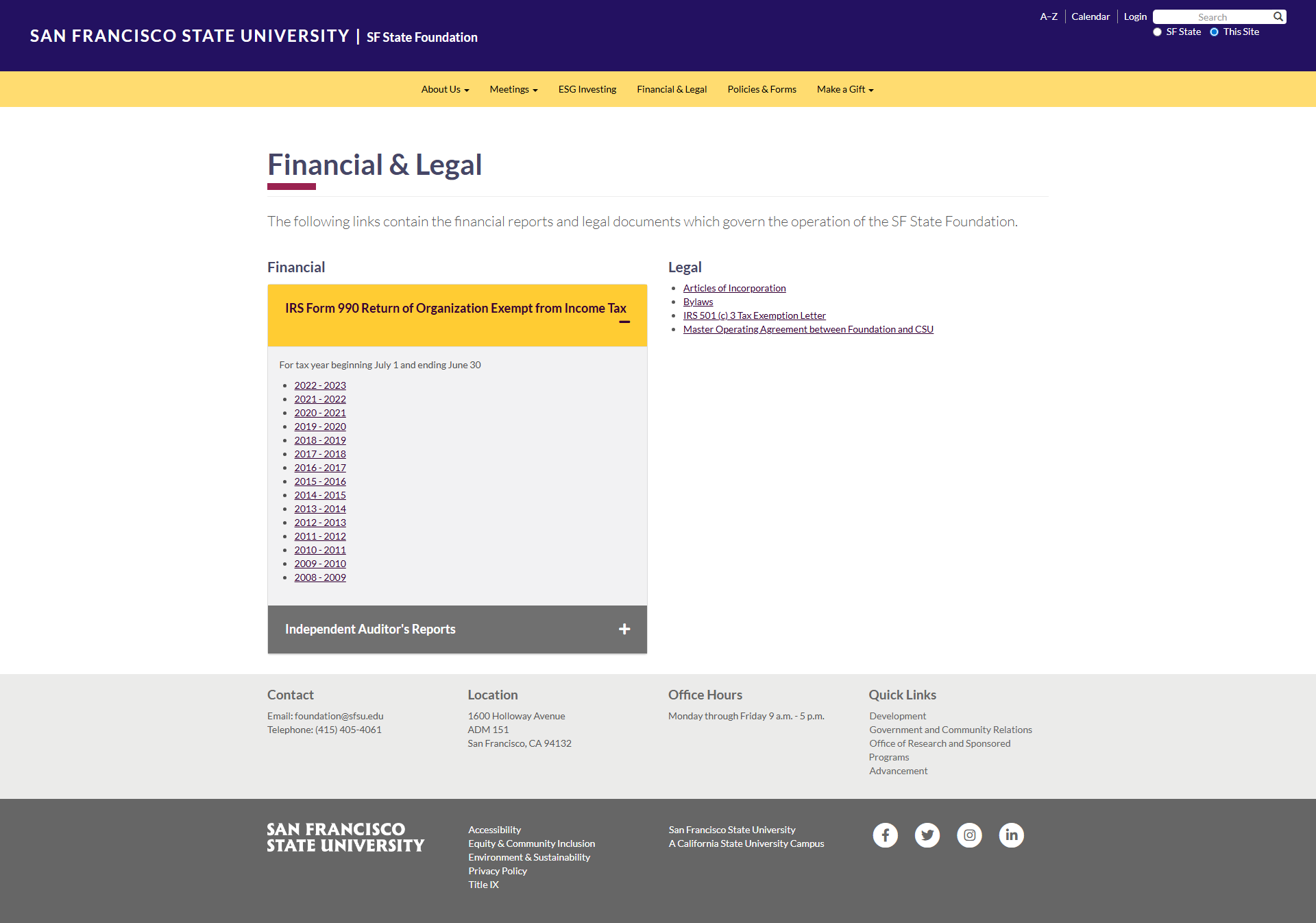This screenshot has height=923, width=1316.
Task: Open the Make a Gift dropdown menu
Action: point(845,89)
